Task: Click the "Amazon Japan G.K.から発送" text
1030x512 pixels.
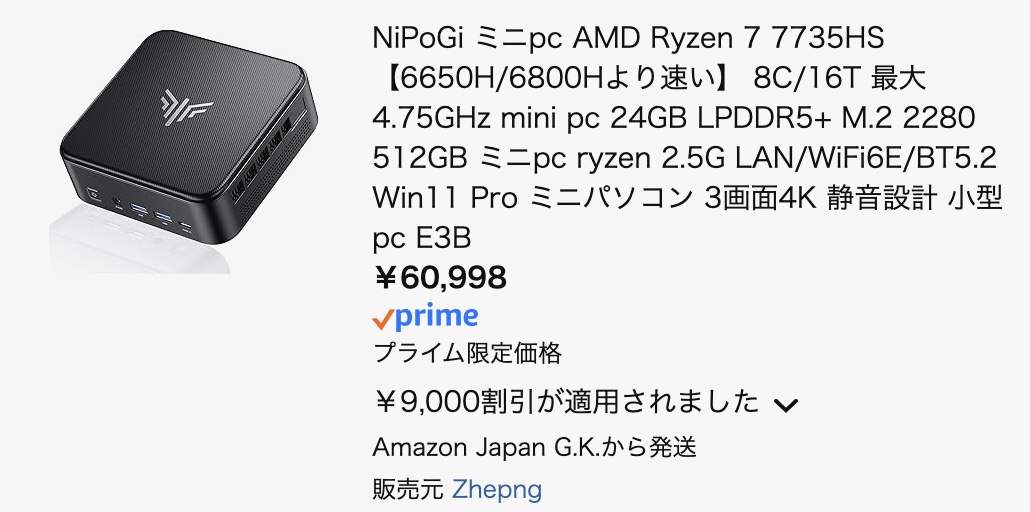Action: pos(534,447)
